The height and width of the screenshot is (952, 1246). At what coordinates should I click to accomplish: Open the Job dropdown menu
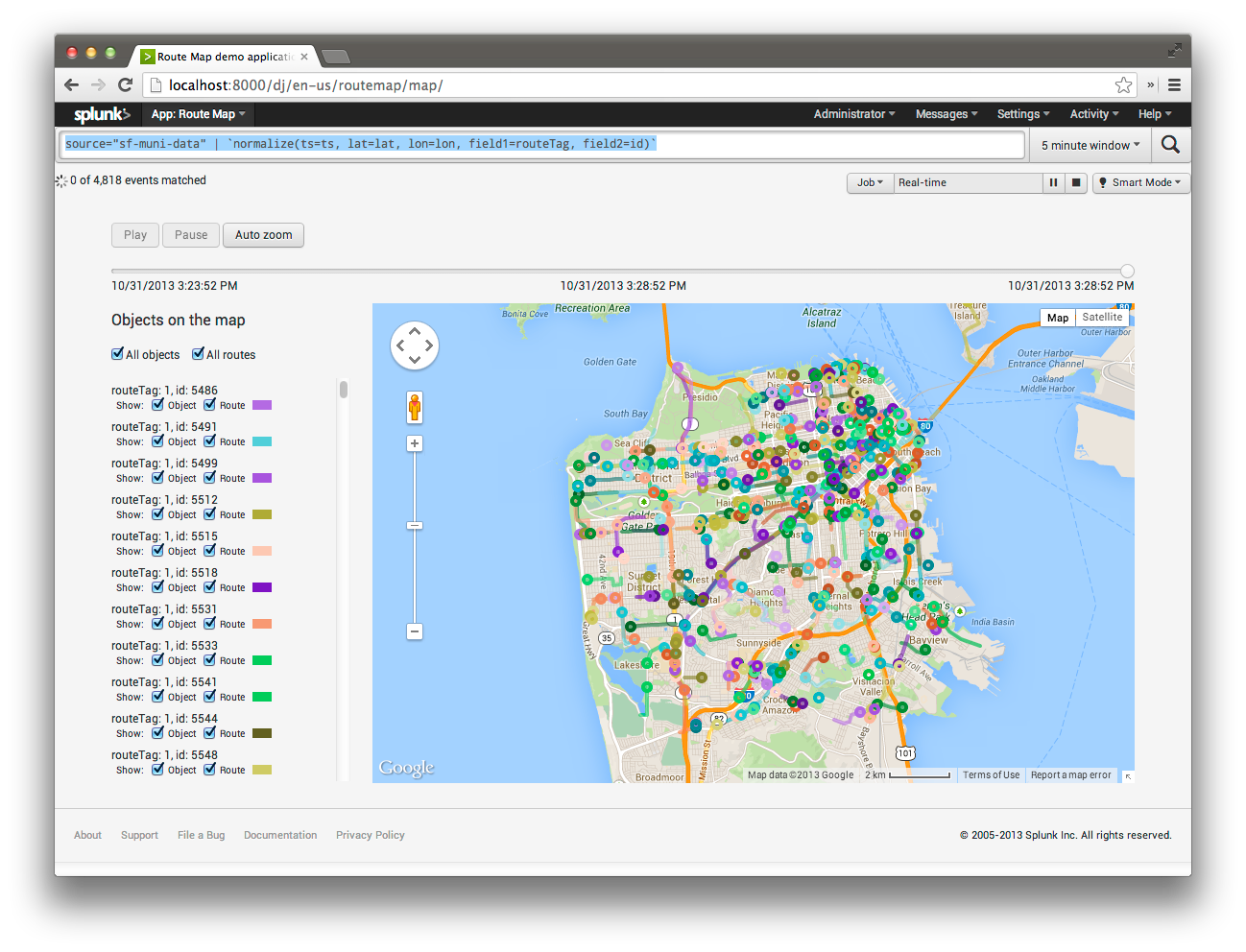870,182
